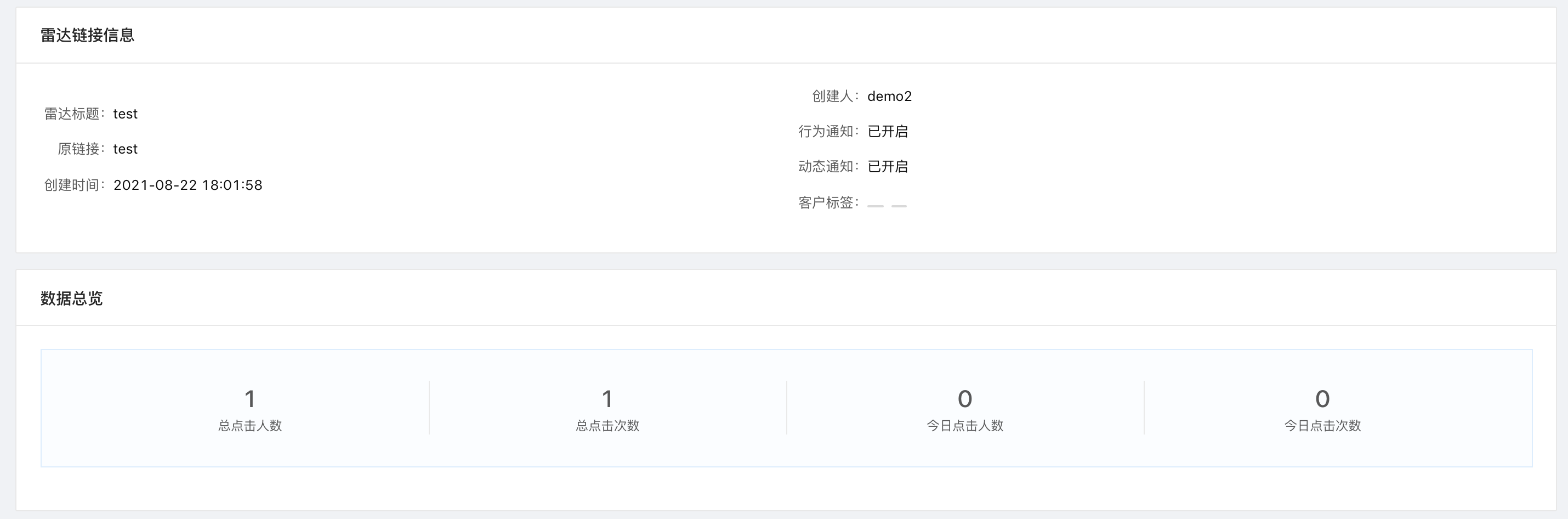Click the 总点击人数 caption text

click(249, 426)
